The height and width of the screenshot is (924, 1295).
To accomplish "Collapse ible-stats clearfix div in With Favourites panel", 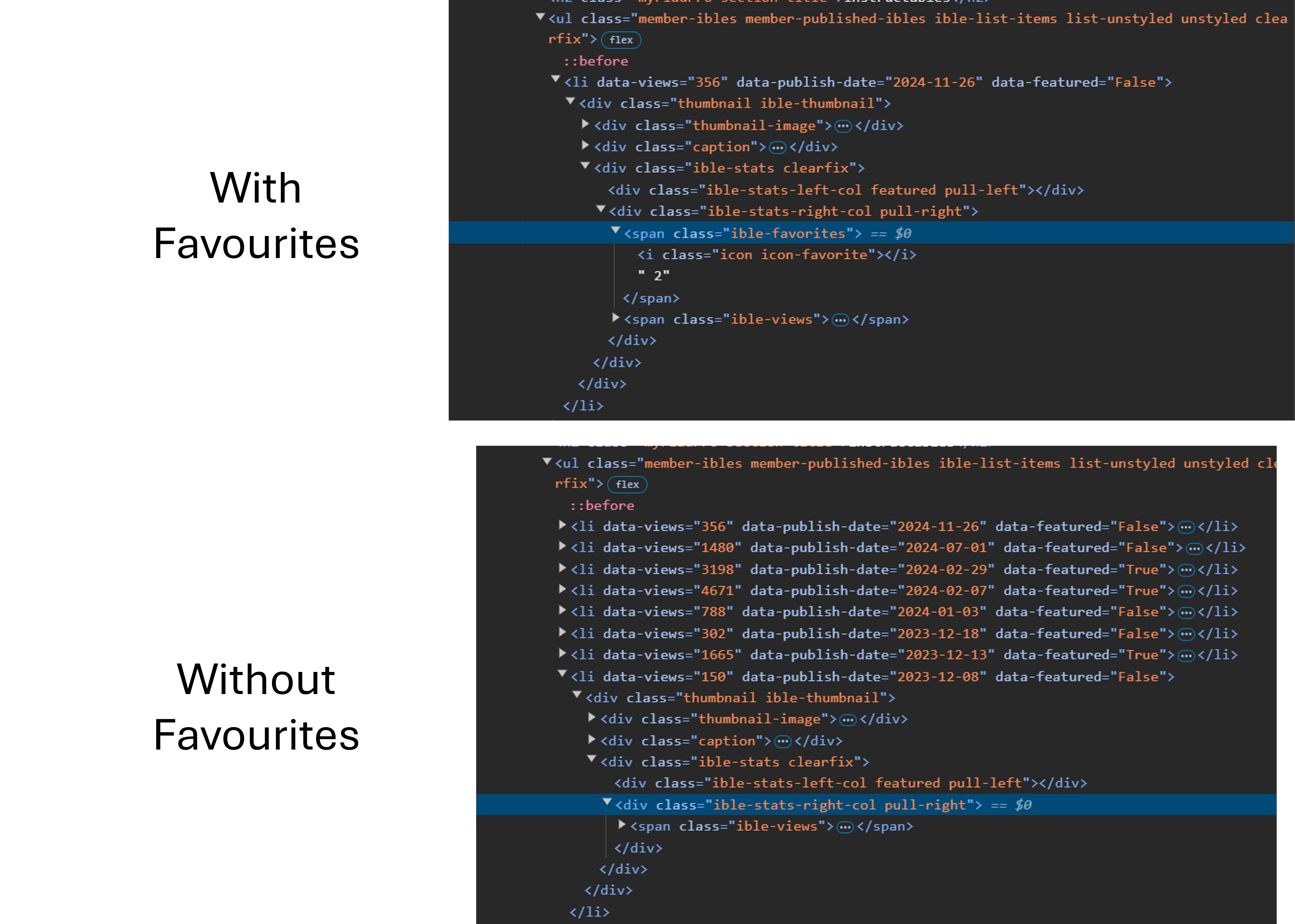I will (585, 166).
